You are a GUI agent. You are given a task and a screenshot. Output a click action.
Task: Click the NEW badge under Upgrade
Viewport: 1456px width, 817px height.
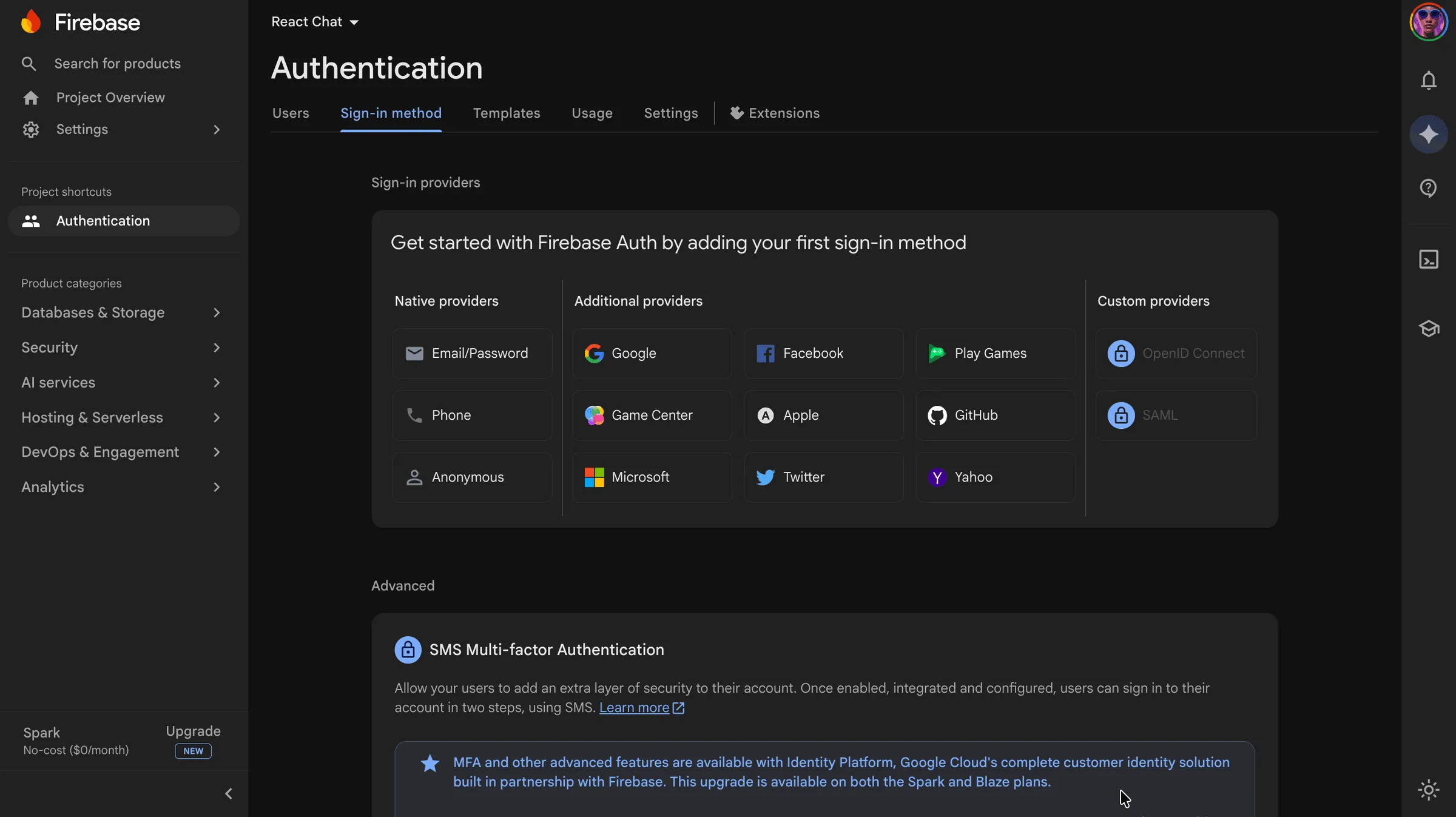(x=194, y=751)
